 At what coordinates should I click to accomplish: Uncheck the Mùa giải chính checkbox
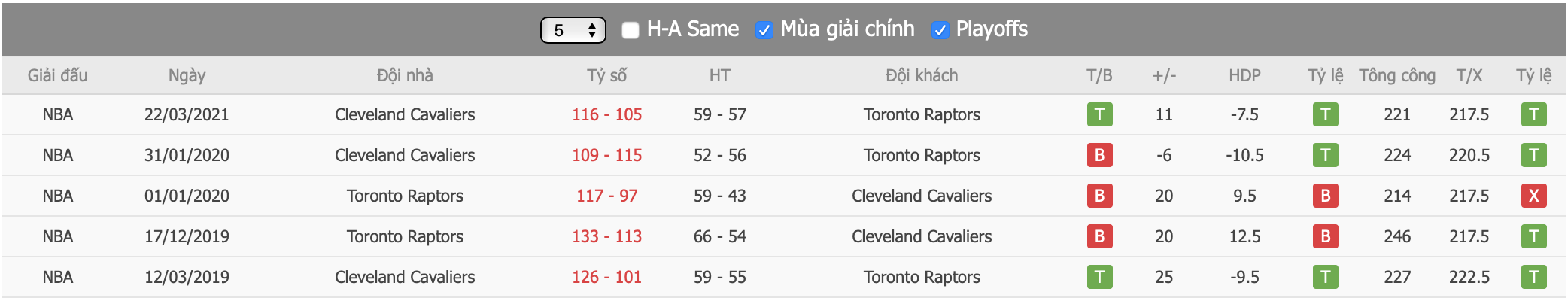point(764,30)
